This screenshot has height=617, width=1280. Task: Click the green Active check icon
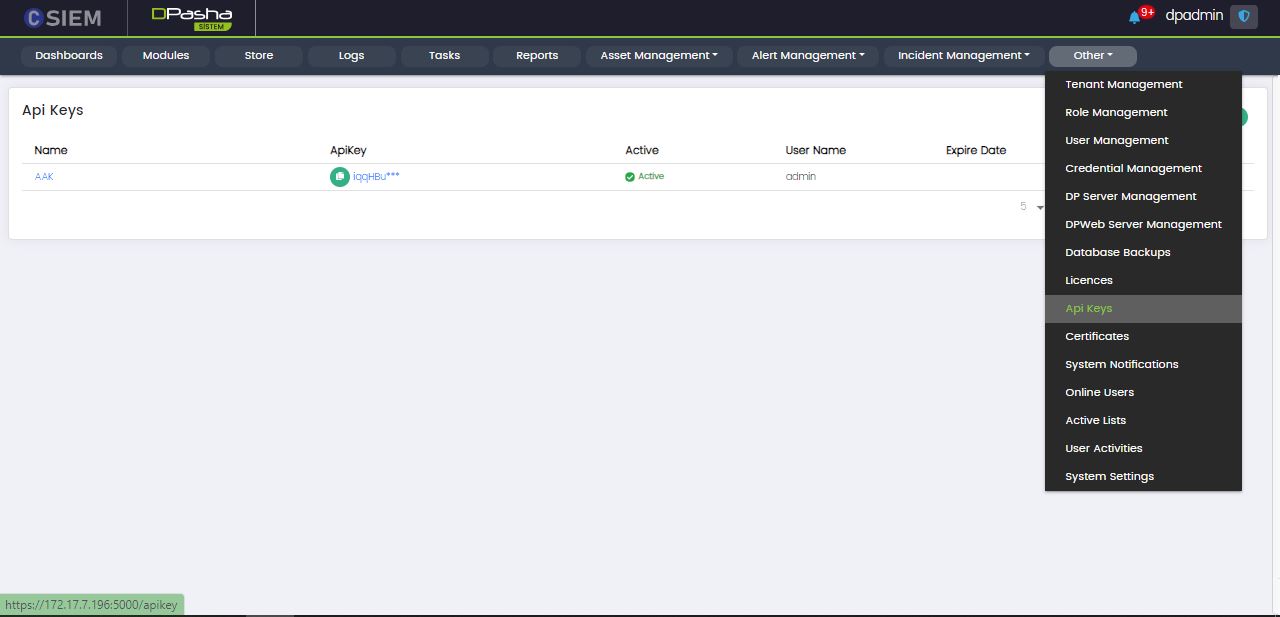pyautogui.click(x=630, y=177)
